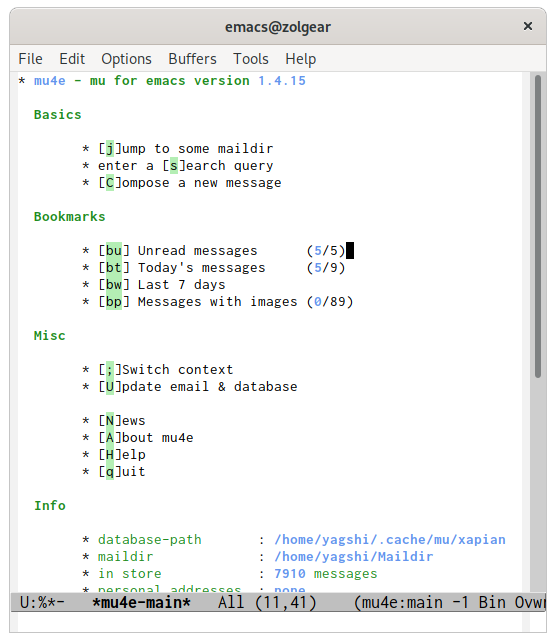The height and width of the screenshot is (642, 556).
Task: Click the Bookmarks section heading
Action: tap(70, 217)
